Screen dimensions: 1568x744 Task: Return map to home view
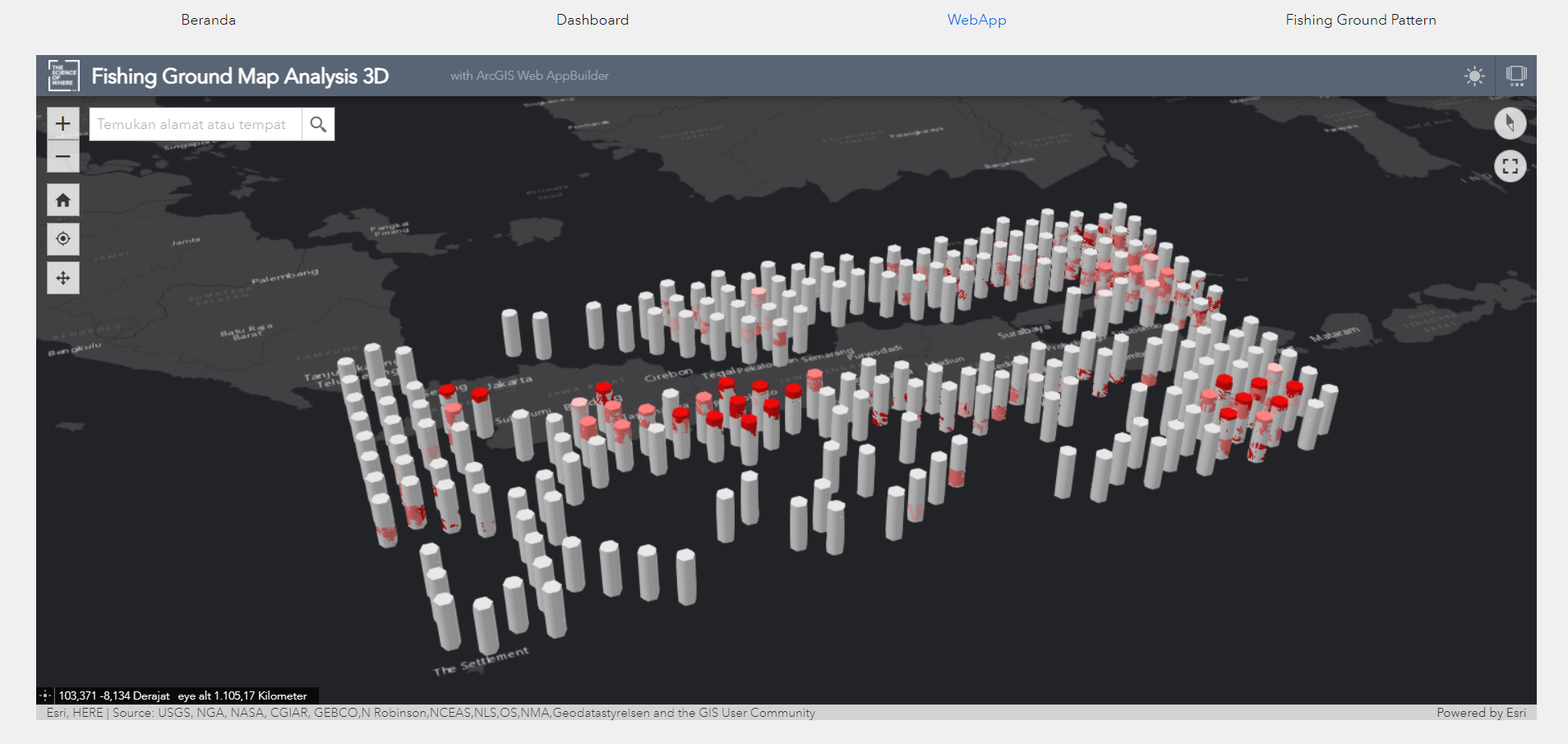63,200
